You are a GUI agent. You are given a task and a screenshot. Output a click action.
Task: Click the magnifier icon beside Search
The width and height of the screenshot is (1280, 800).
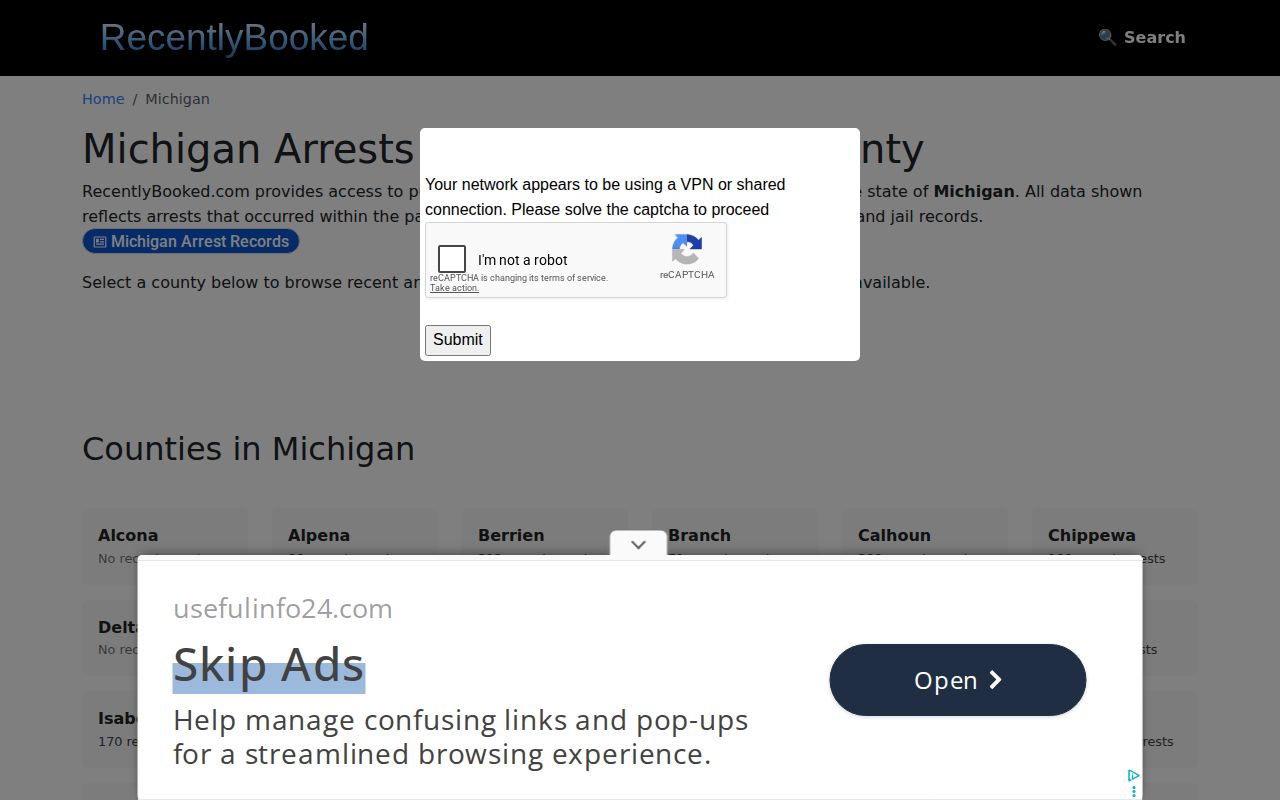pos(1107,37)
